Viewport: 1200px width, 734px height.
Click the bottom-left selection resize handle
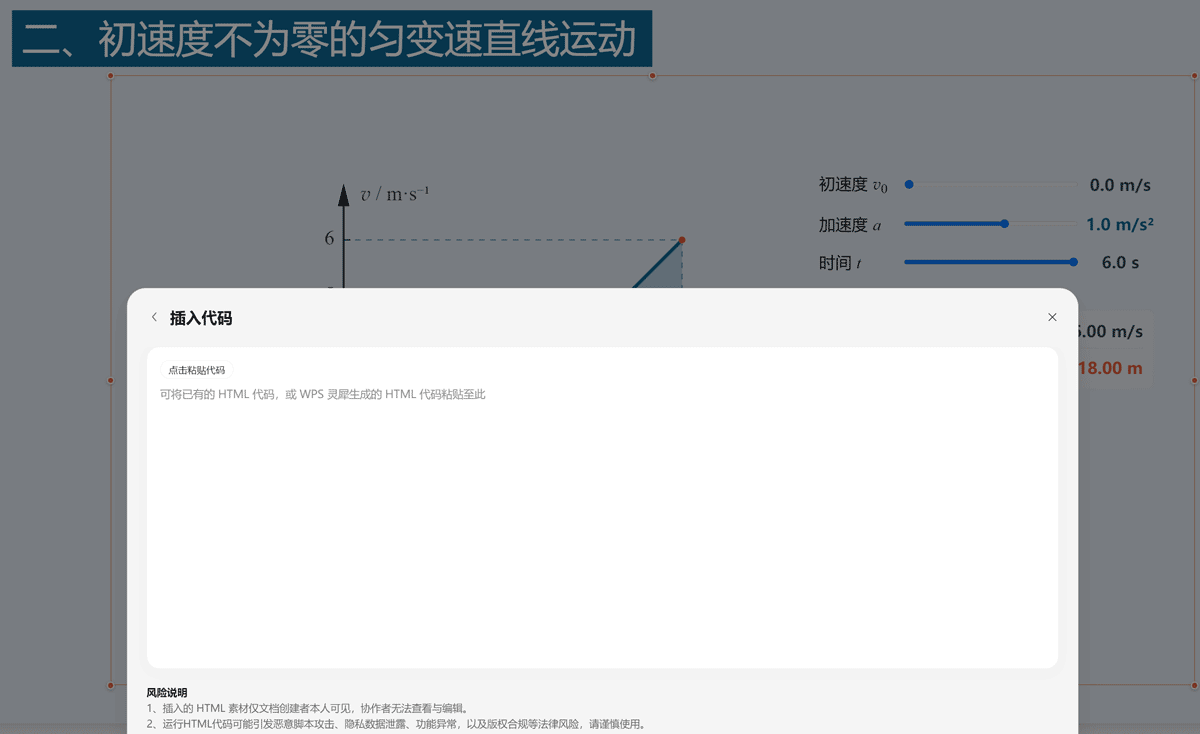point(111,685)
